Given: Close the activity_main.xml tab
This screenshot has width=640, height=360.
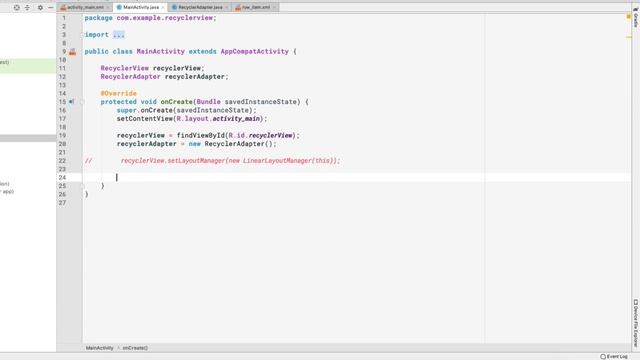Looking at the screenshot, I should click(x=108, y=7).
